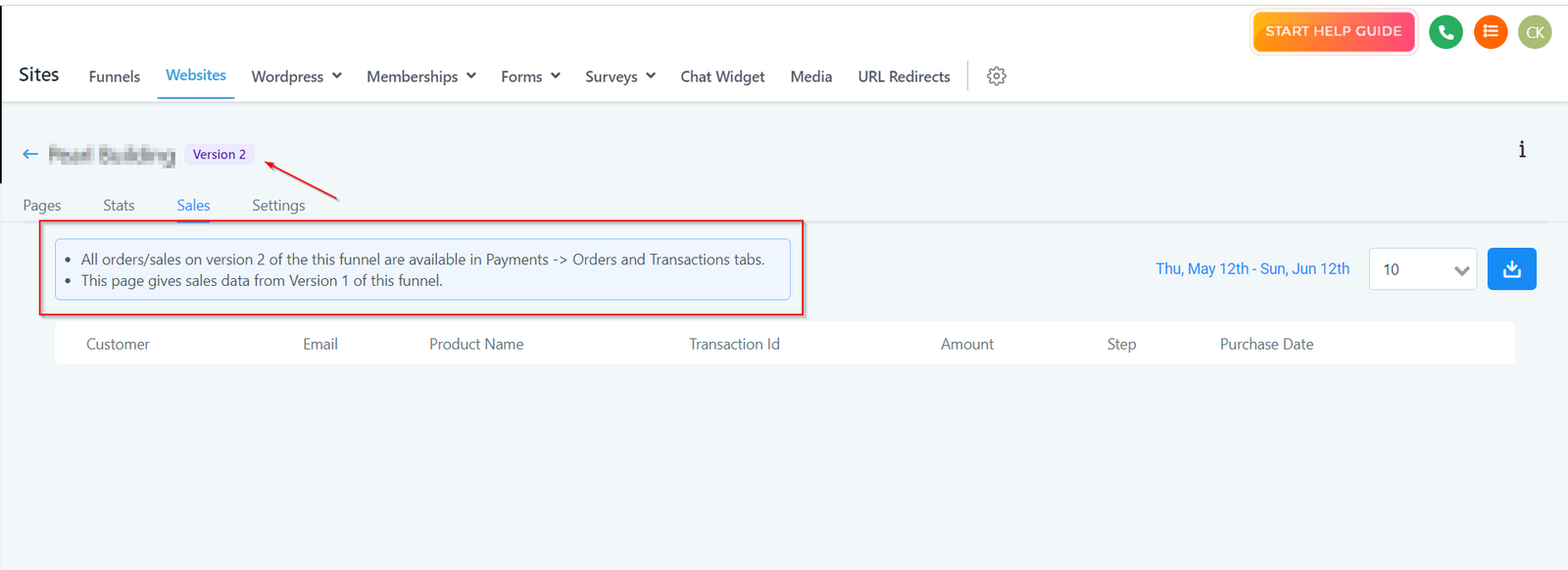Click the Version 2 badge
This screenshot has height=570, width=1568.
220,155
